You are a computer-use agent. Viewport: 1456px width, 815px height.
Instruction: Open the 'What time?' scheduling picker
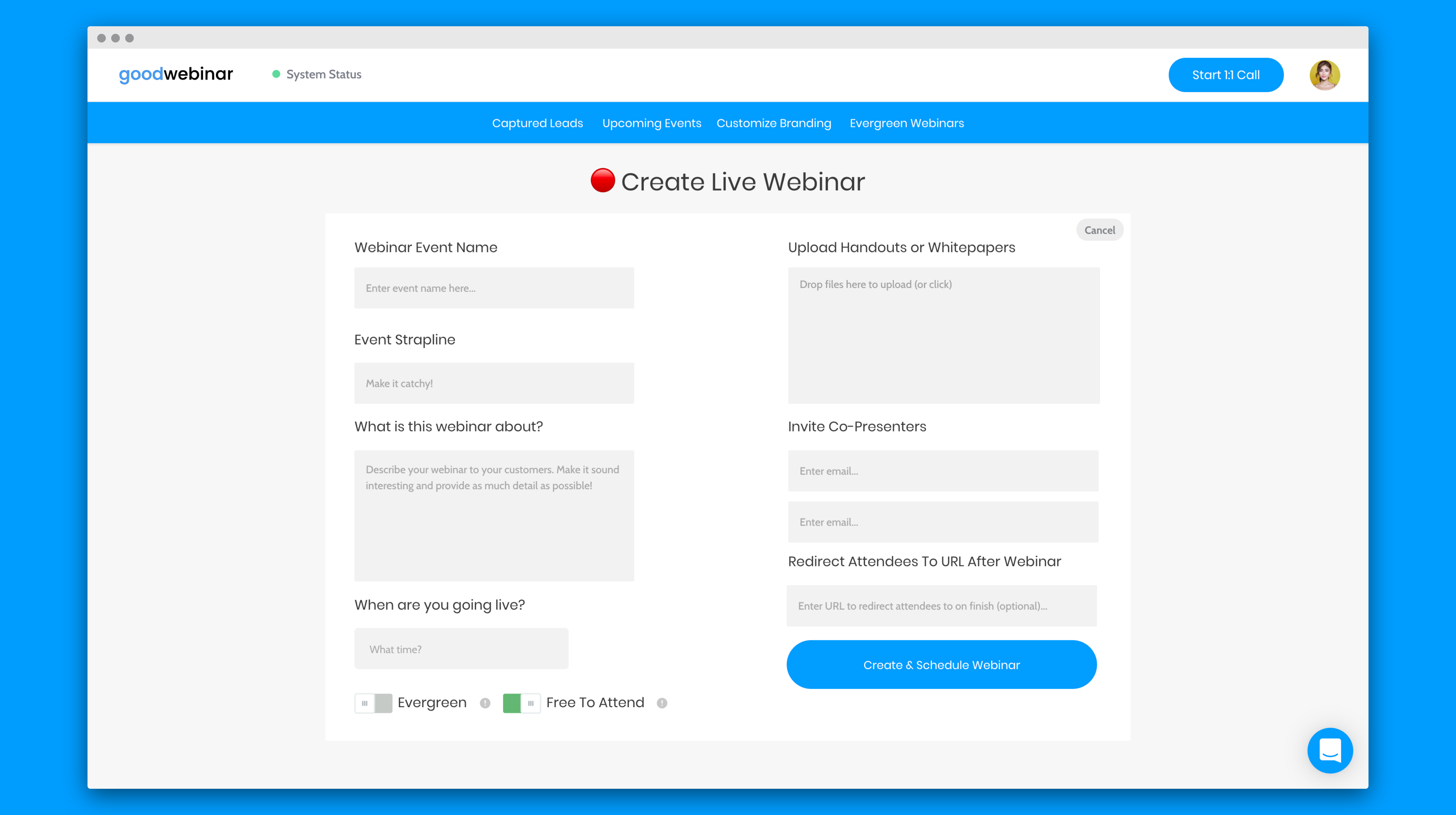coord(461,648)
